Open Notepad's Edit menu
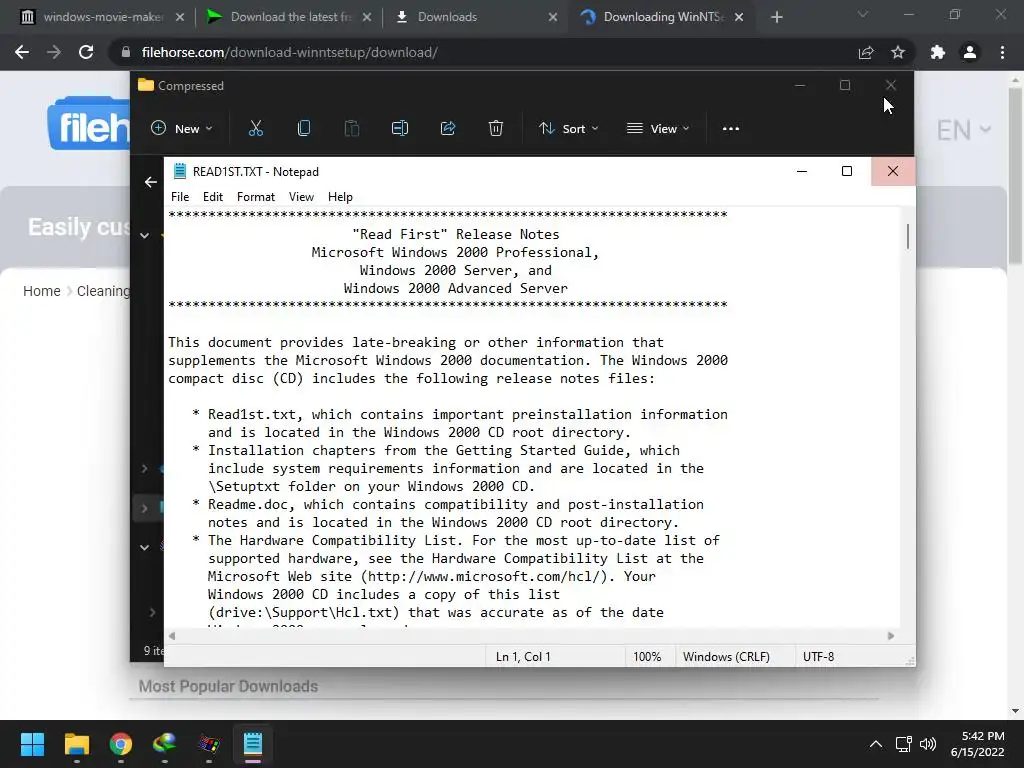The image size is (1024, 768). click(213, 197)
